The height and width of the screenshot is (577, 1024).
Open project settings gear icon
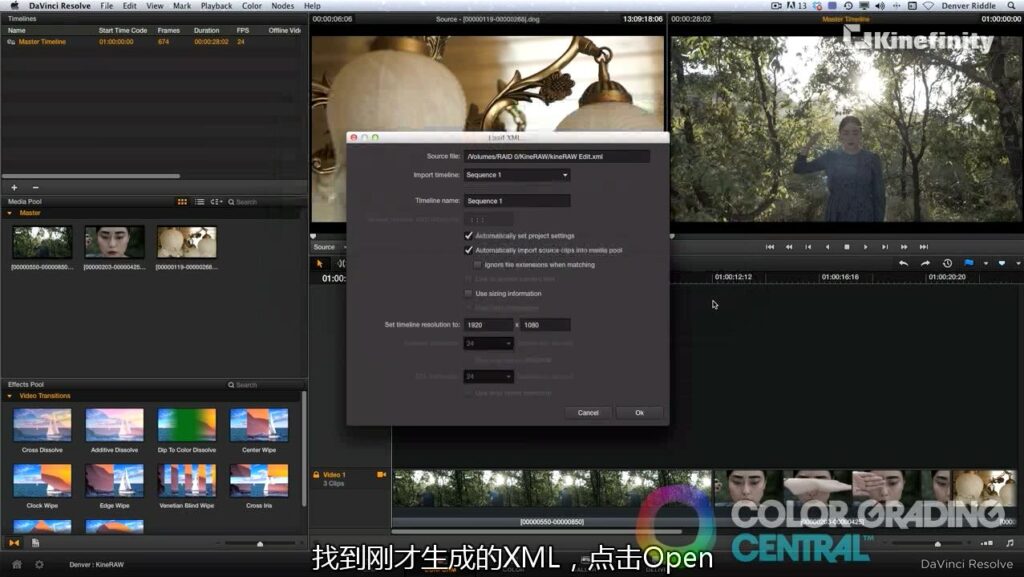(39, 564)
